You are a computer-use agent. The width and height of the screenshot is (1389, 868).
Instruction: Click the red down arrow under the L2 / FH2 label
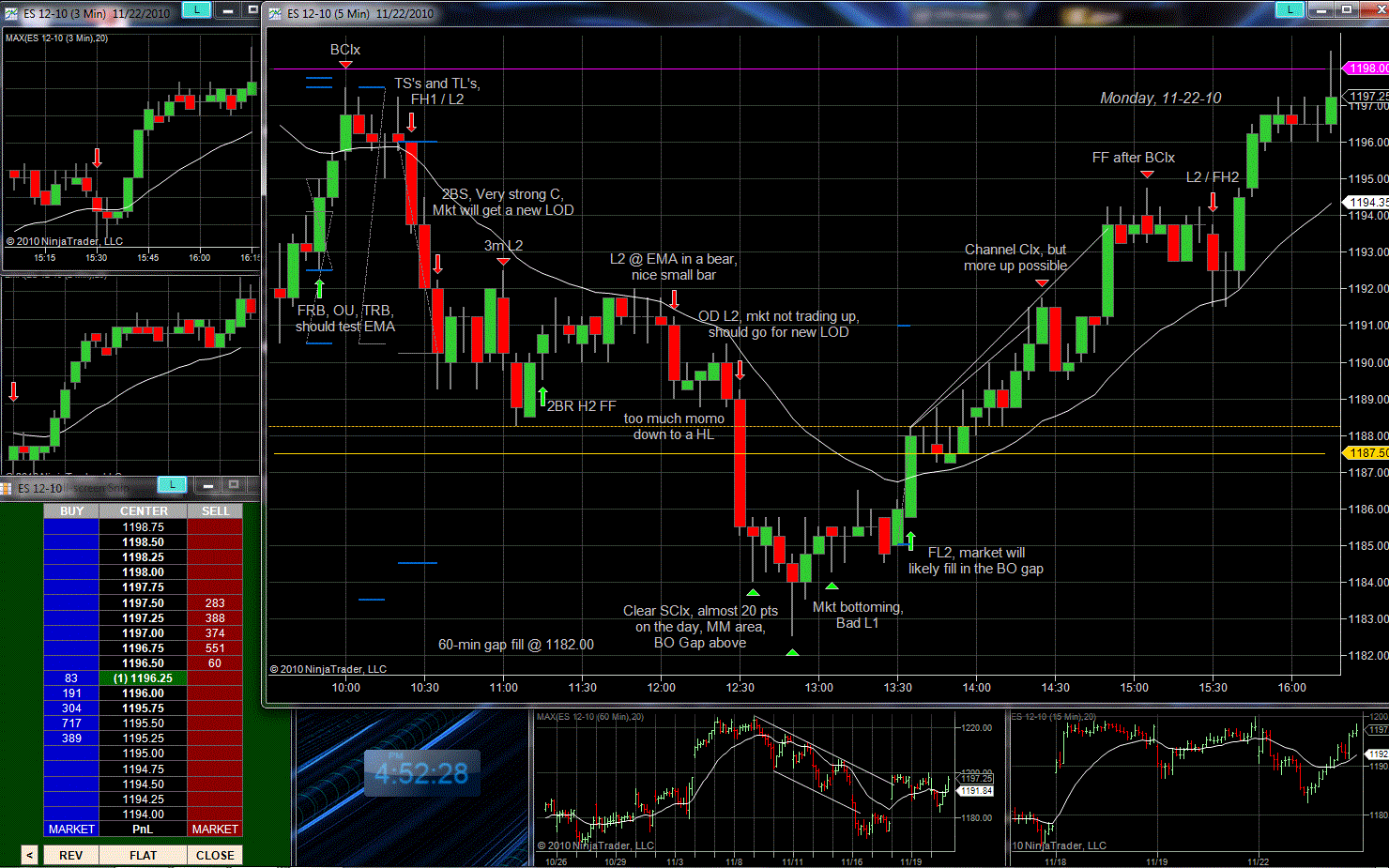click(1213, 201)
